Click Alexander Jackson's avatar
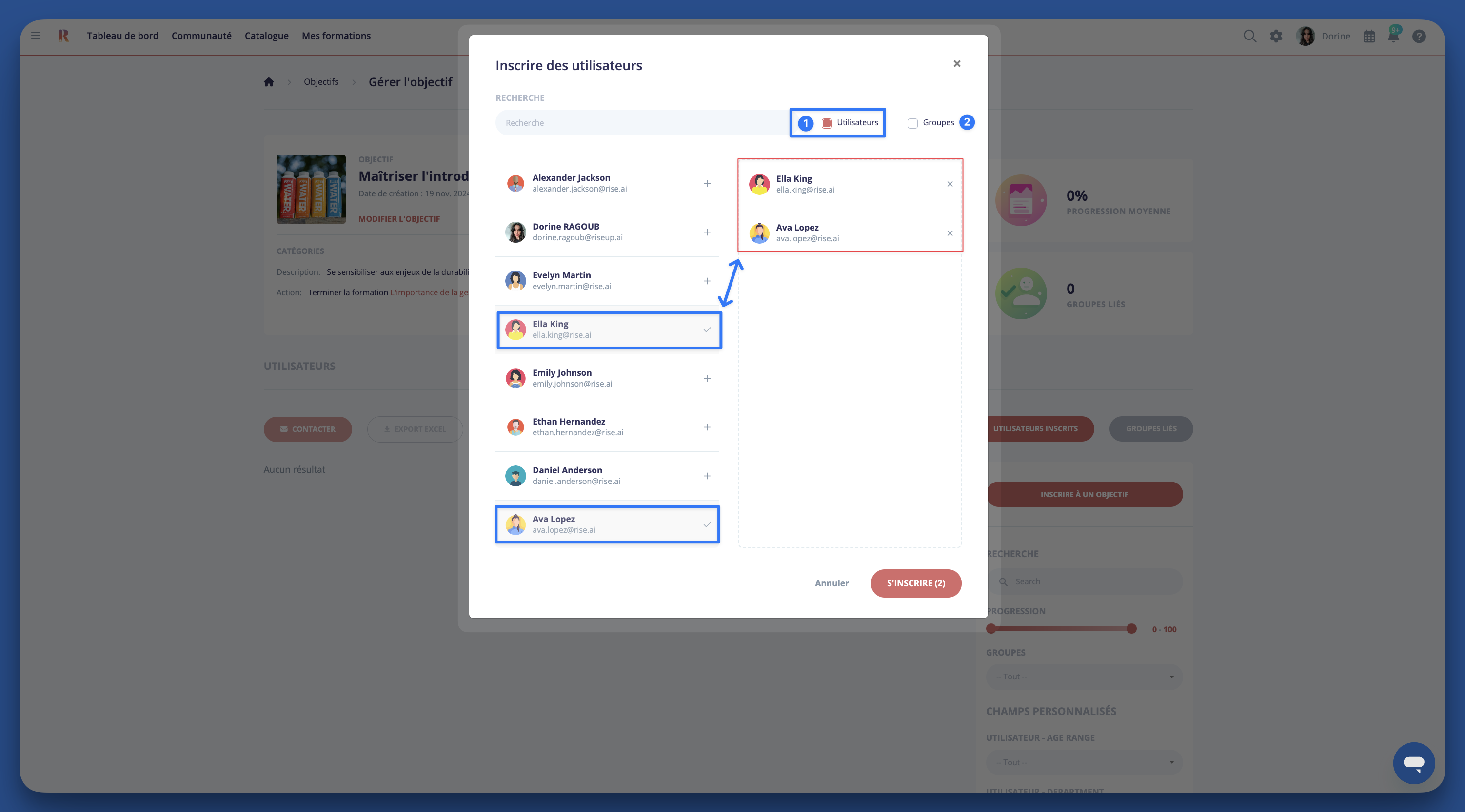Image resolution: width=1465 pixels, height=812 pixels. click(516, 184)
